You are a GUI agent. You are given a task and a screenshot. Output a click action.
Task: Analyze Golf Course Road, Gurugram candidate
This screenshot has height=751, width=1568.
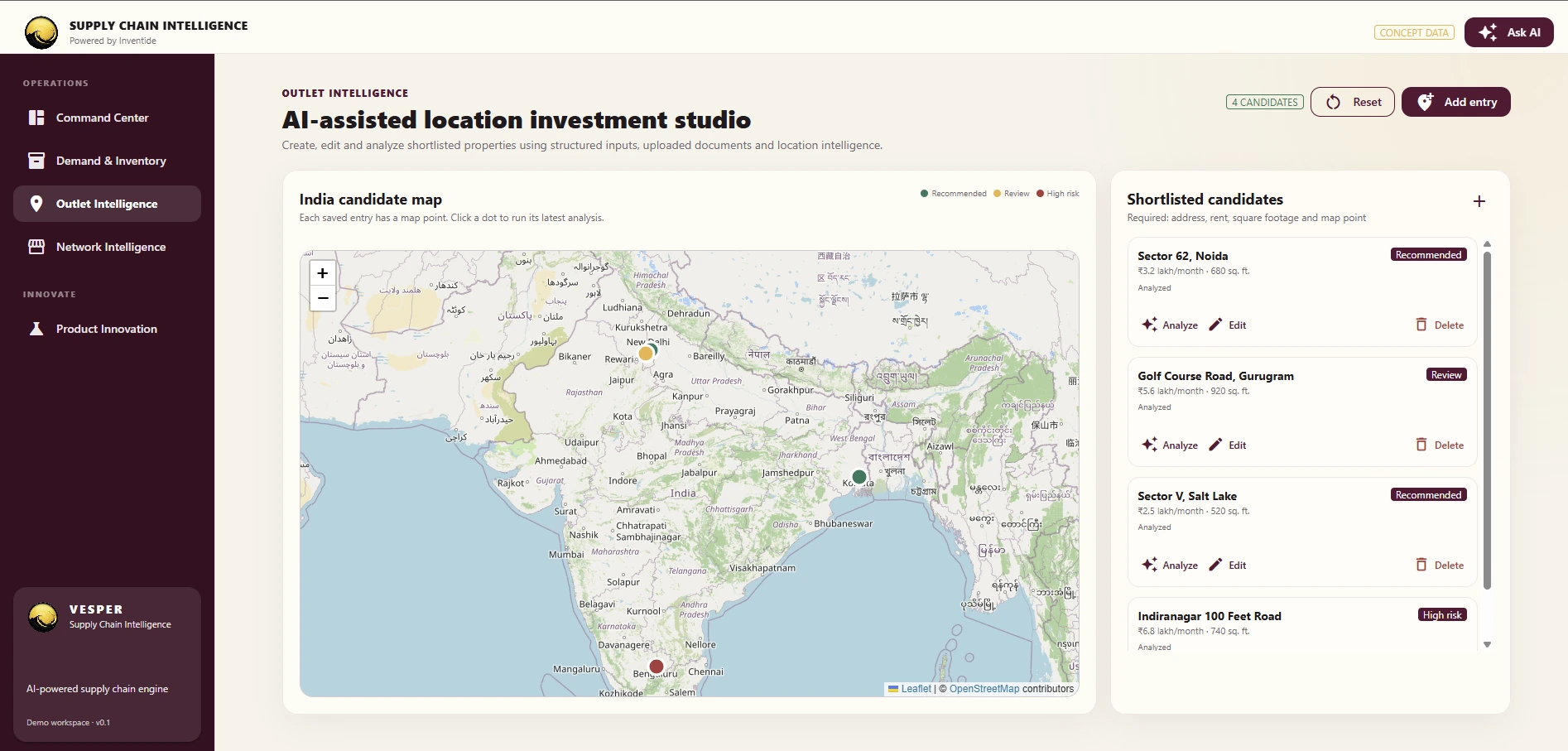point(1170,445)
